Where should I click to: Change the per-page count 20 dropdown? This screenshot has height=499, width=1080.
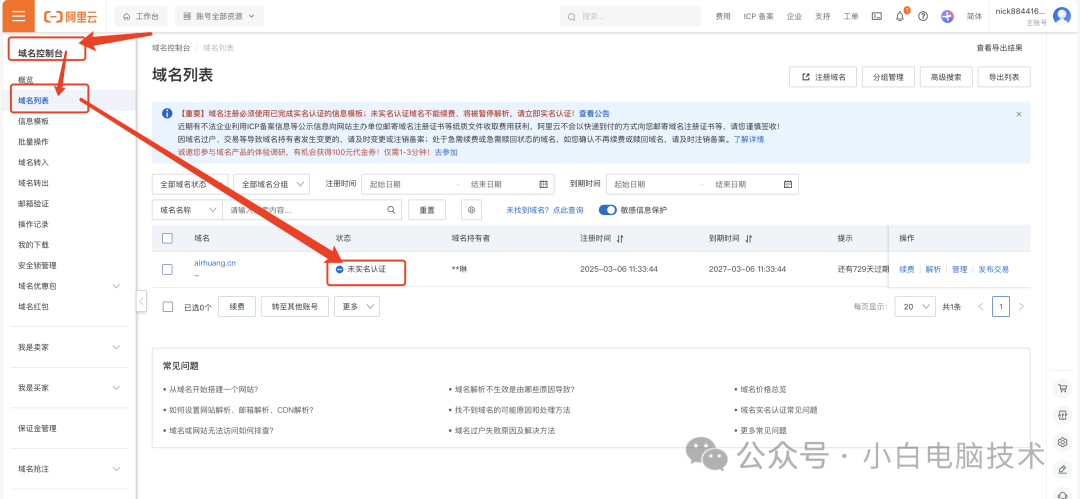coord(915,307)
